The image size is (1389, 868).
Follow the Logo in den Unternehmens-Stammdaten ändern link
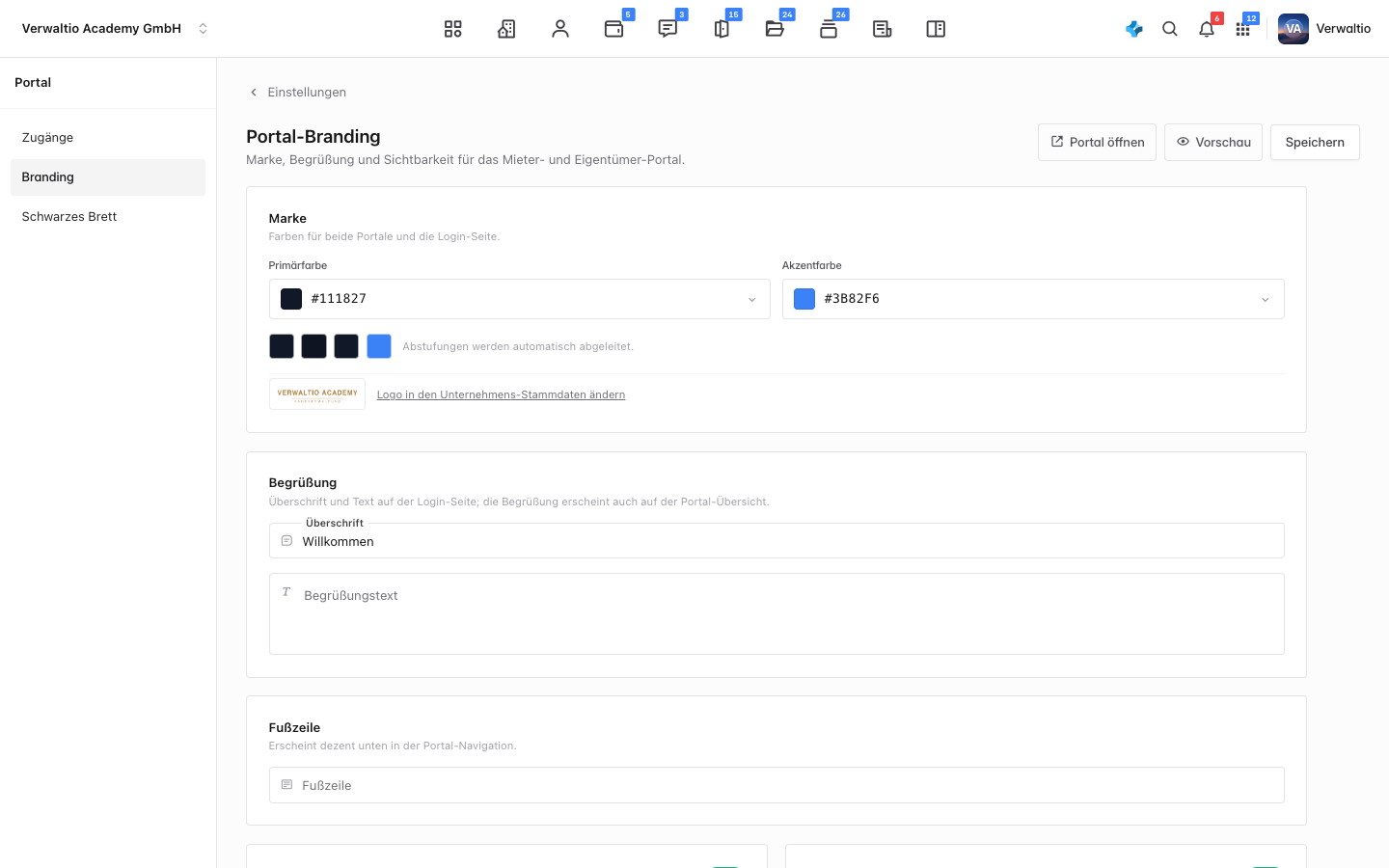click(x=501, y=394)
